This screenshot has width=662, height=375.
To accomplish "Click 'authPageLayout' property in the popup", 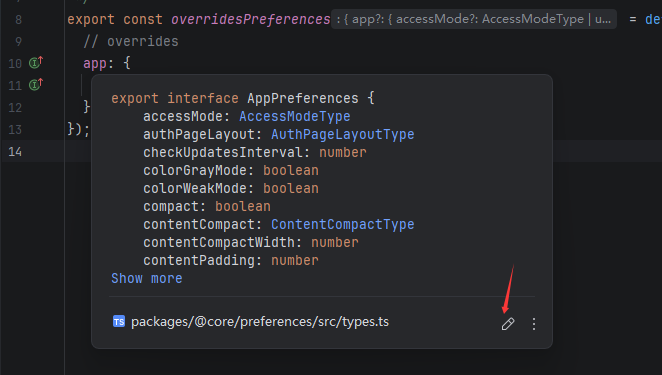I will pyautogui.click(x=199, y=135).
